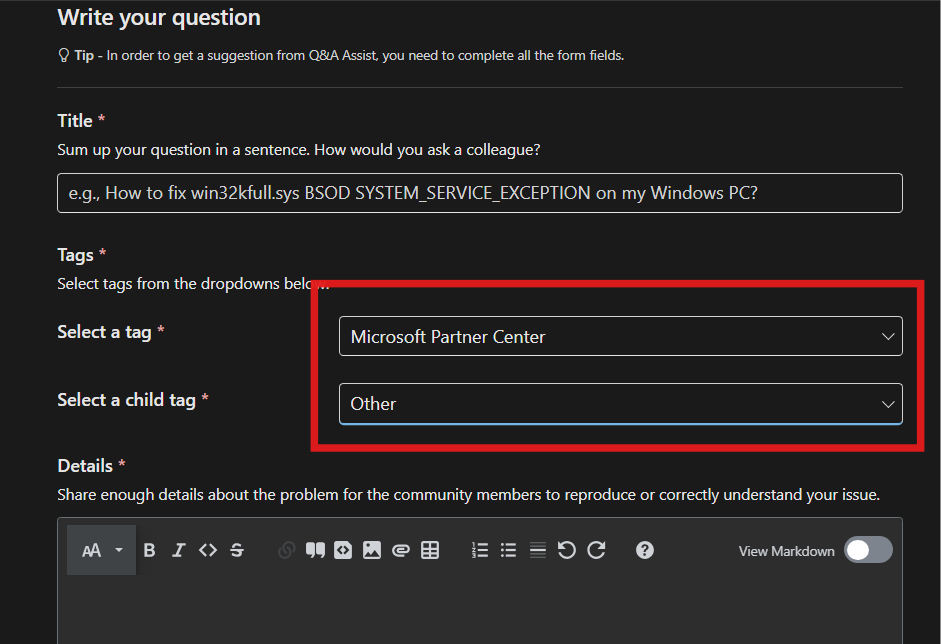Open the editor help icon

(x=645, y=550)
